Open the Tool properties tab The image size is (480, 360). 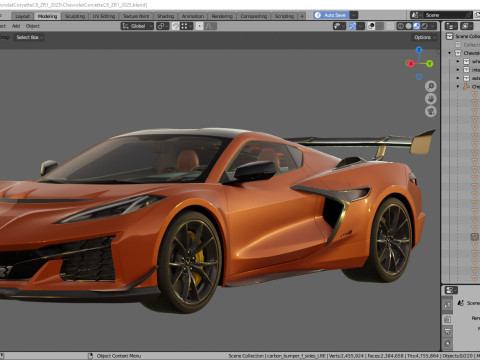(x=447, y=304)
